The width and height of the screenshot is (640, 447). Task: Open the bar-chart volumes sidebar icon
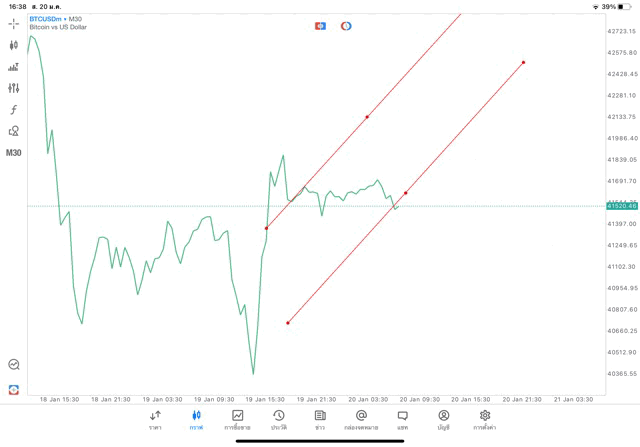pyautogui.click(x=14, y=67)
